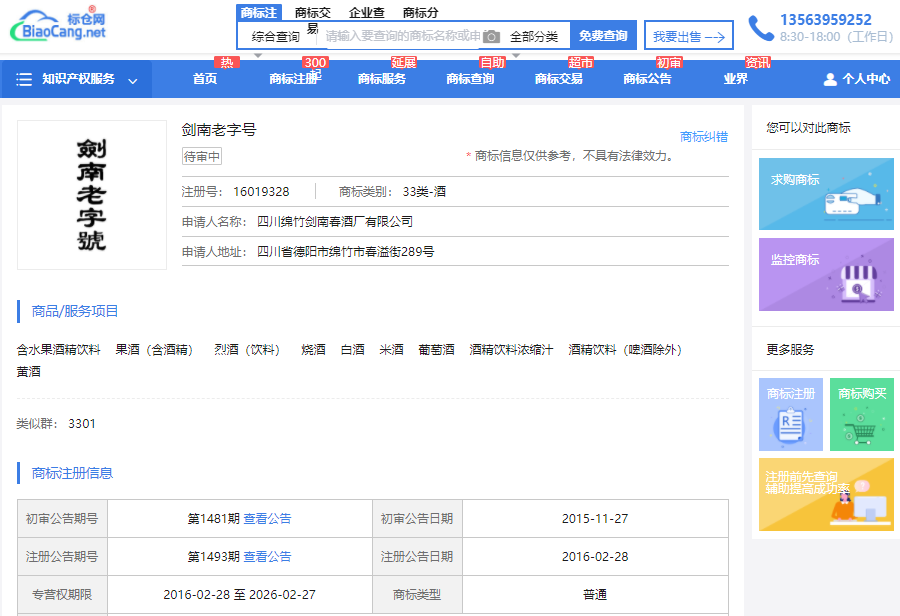View the 第1481期 查看公告 link

267,518
